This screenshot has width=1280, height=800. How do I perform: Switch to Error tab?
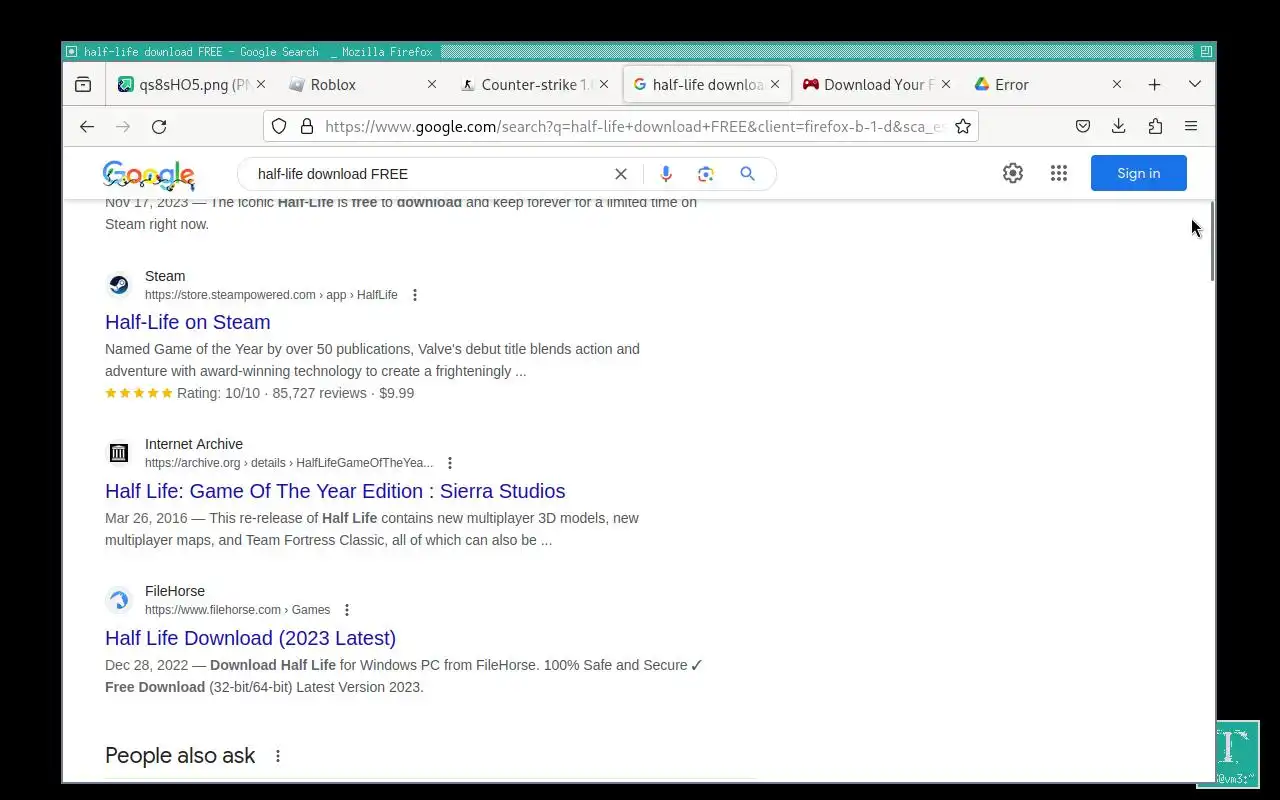(x=1048, y=85)
